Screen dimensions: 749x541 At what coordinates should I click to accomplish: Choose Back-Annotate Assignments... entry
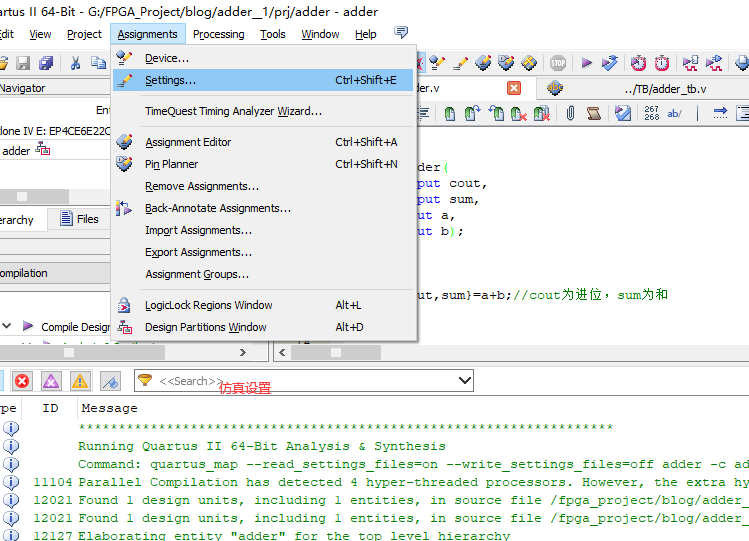(263, 208)
